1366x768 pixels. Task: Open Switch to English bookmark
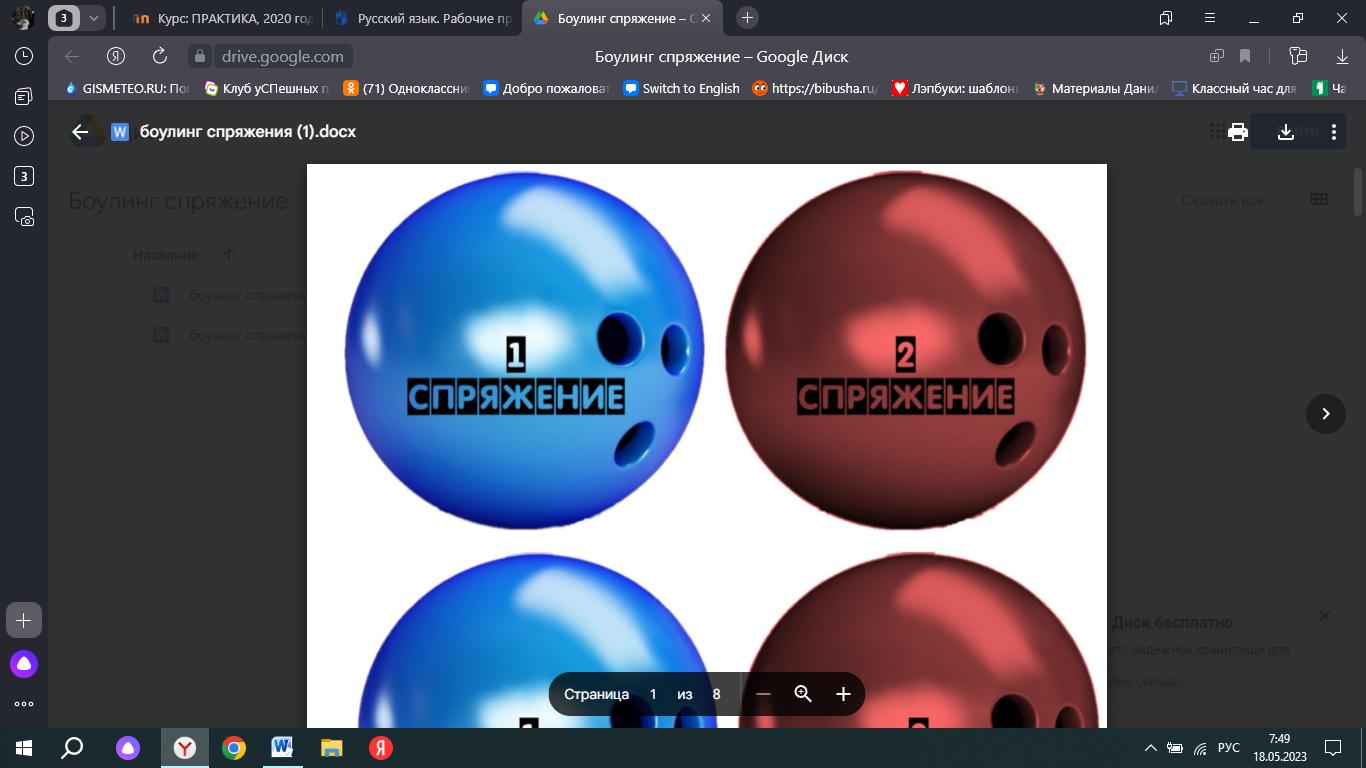(x=681, y=88)
